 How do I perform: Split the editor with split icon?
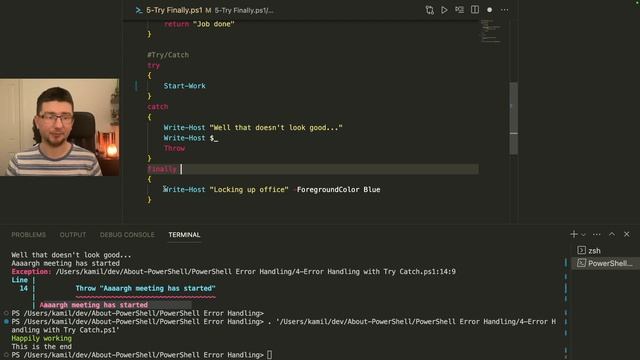click(475, 10)
